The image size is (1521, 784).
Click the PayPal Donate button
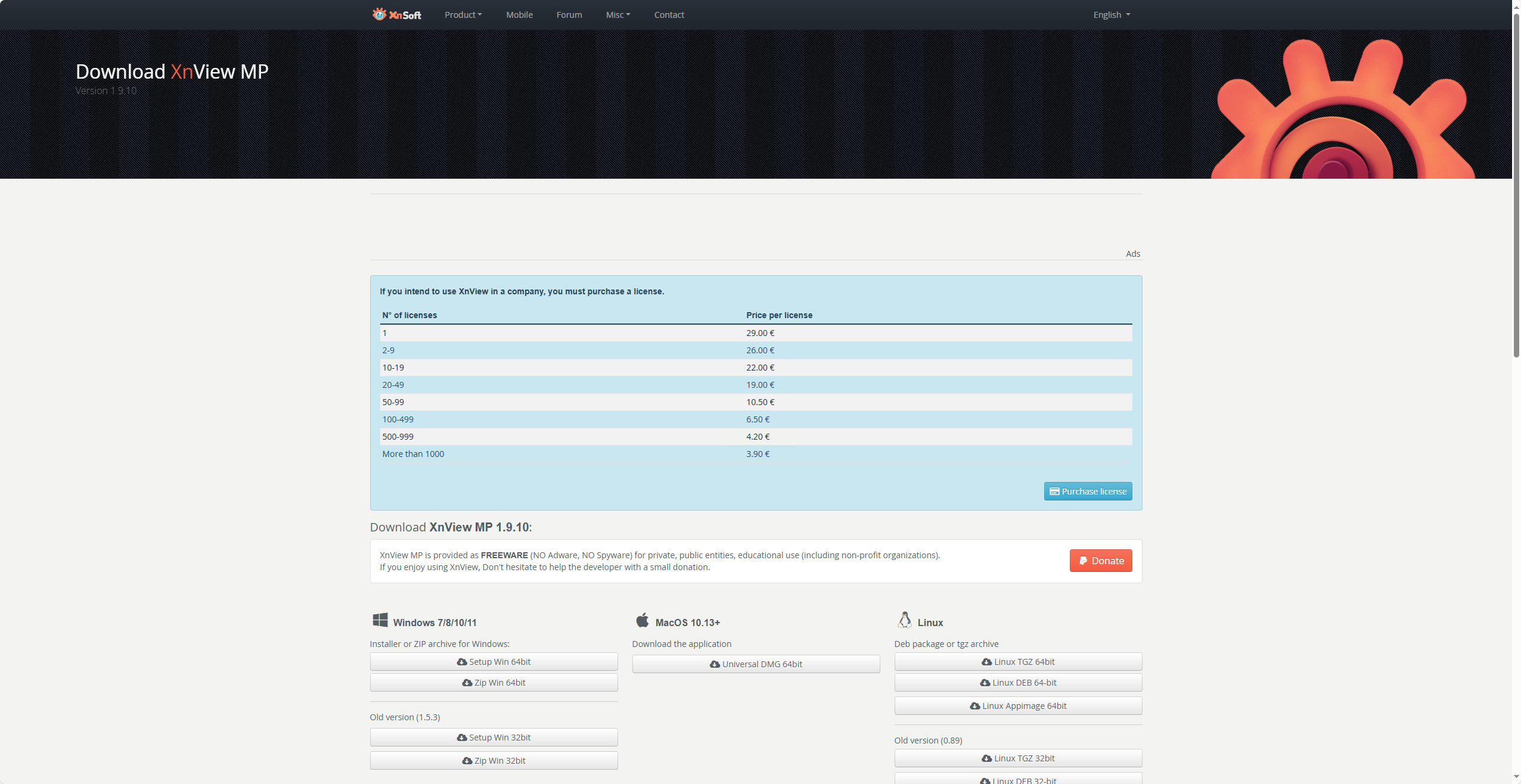coord(1100,561)
